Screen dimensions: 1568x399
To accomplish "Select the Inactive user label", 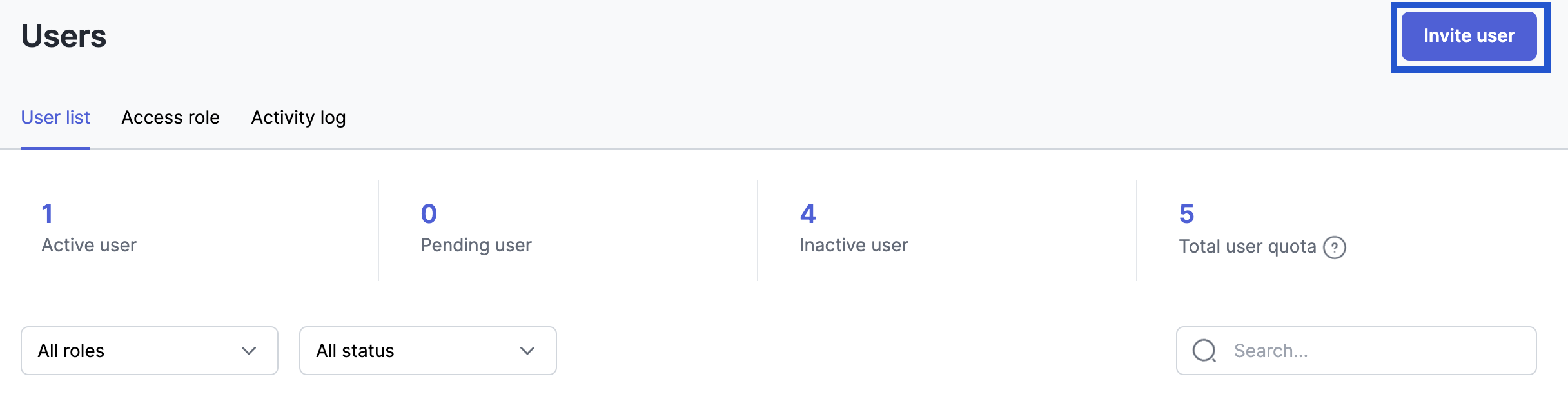I will (x=854, y=245).
